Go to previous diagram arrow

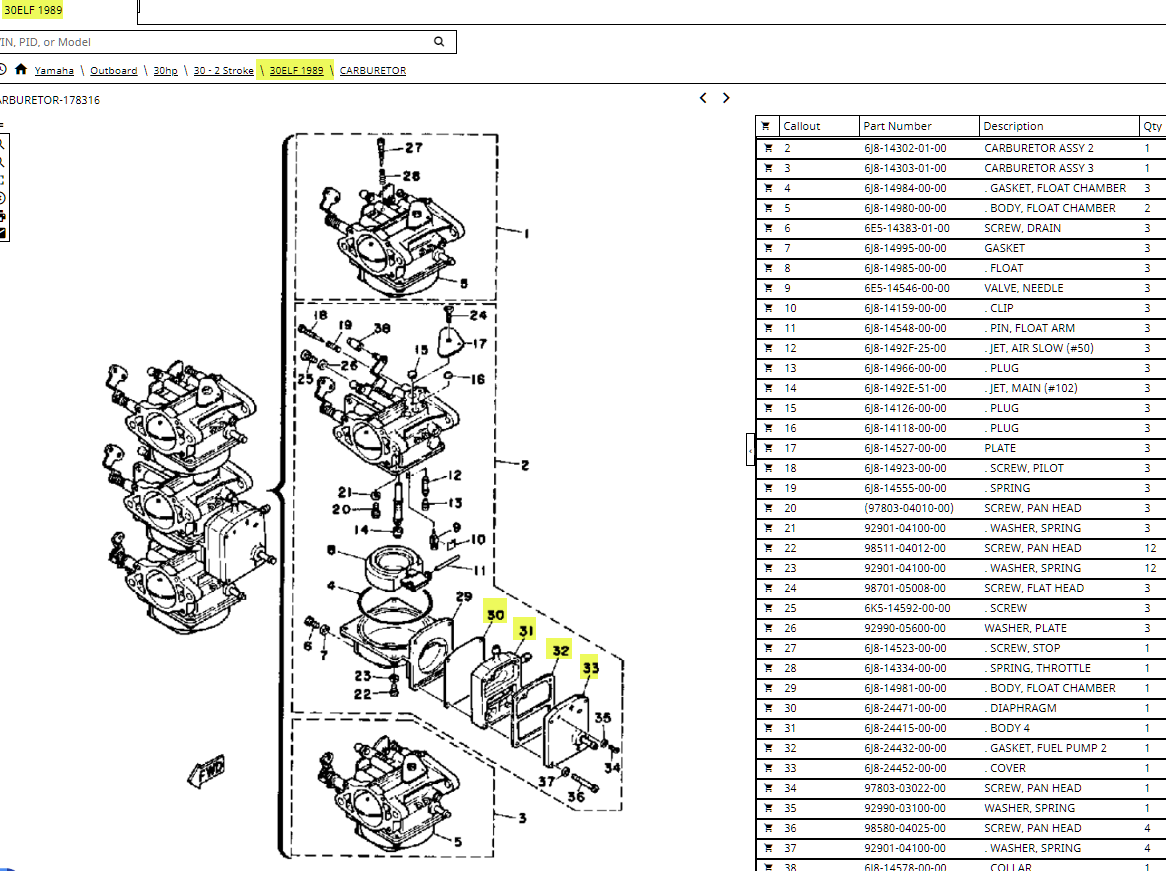point(703,97)
